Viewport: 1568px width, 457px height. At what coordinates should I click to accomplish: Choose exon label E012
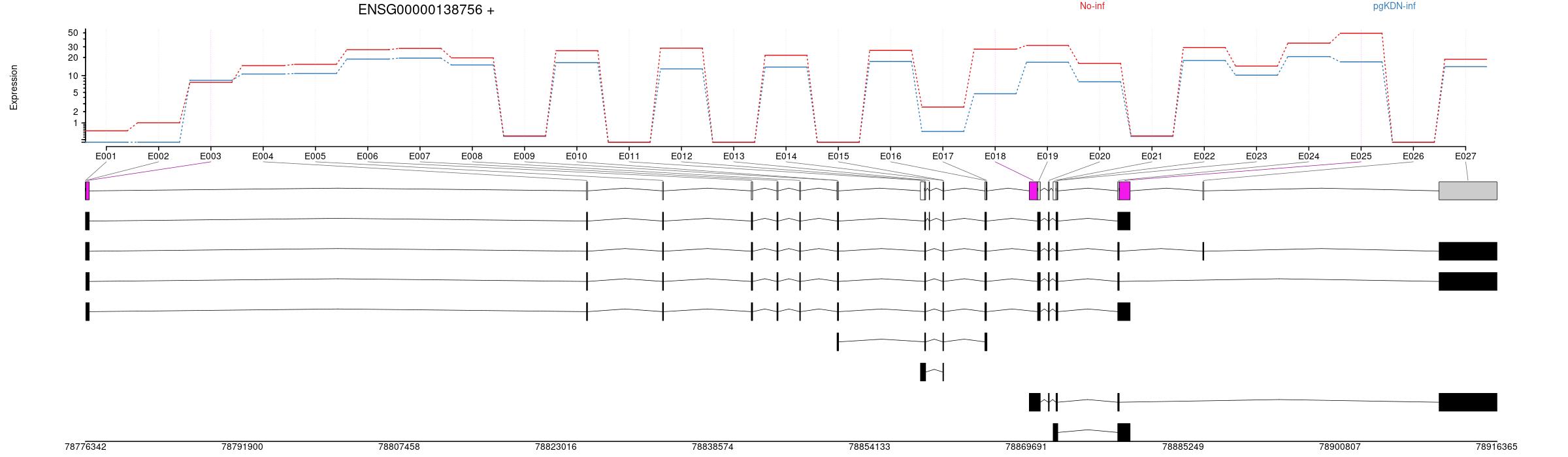pyautogui.click(x=681, y=156)
